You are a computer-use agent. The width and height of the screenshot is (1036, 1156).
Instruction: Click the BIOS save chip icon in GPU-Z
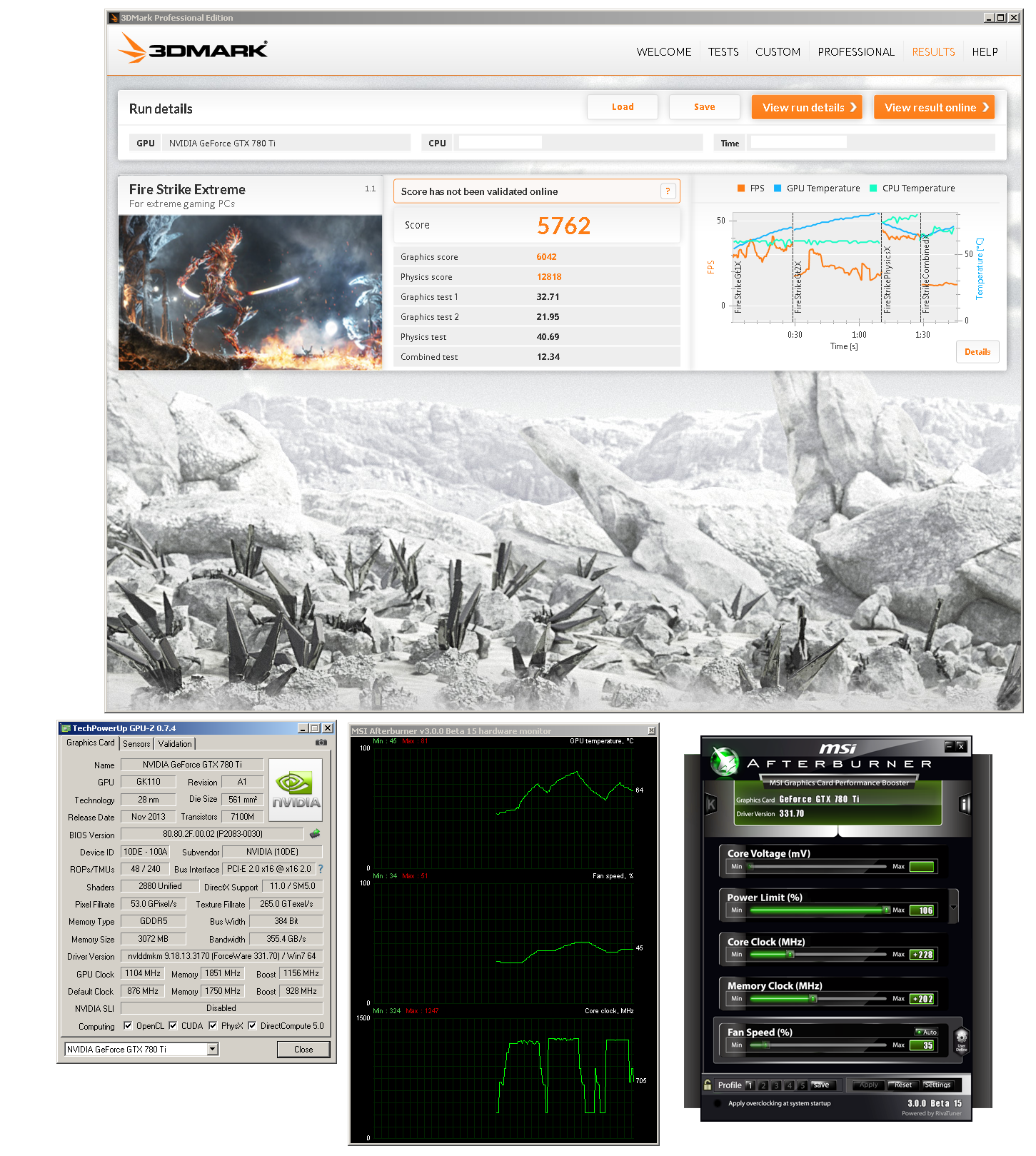click(x=315, y=833)
